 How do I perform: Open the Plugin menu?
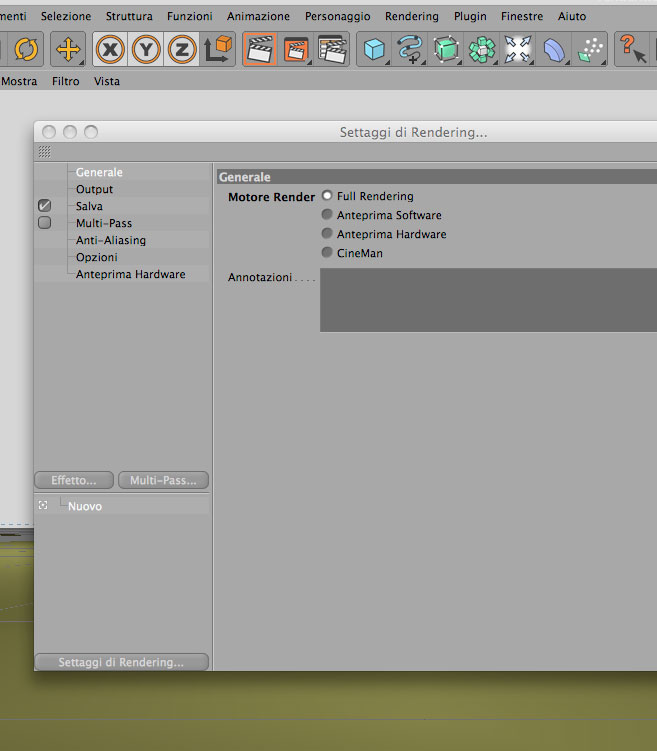point(470,16)
